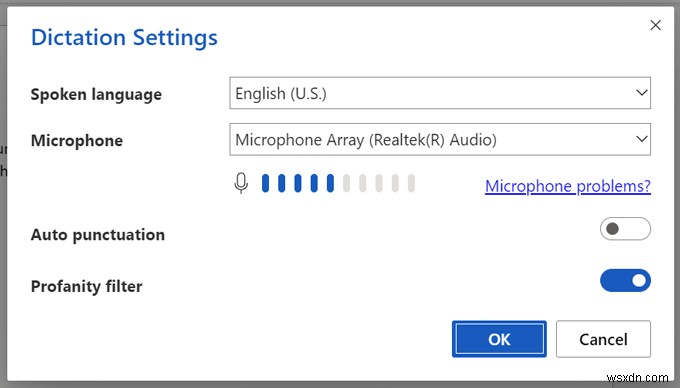This screenshot has height=388, width=680.
Task: Click the Dictation Settings title
Action: 124,37
